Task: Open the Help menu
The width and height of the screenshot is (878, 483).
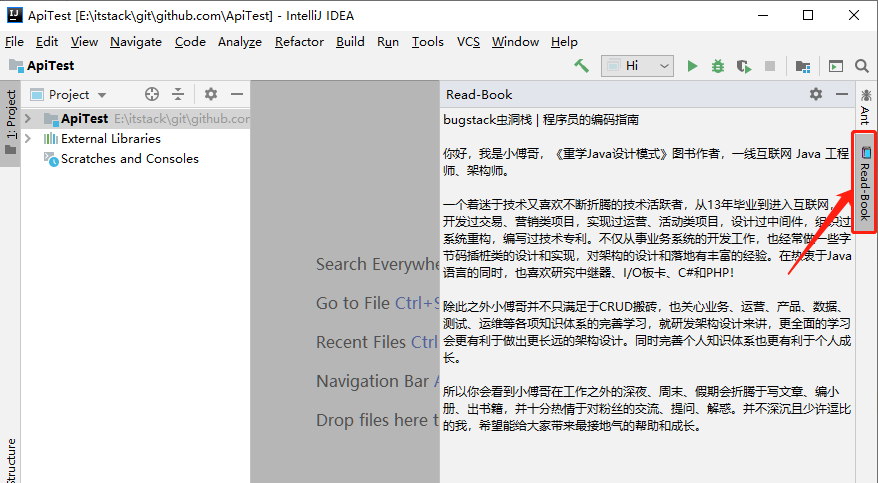Action: click(564, 41)
